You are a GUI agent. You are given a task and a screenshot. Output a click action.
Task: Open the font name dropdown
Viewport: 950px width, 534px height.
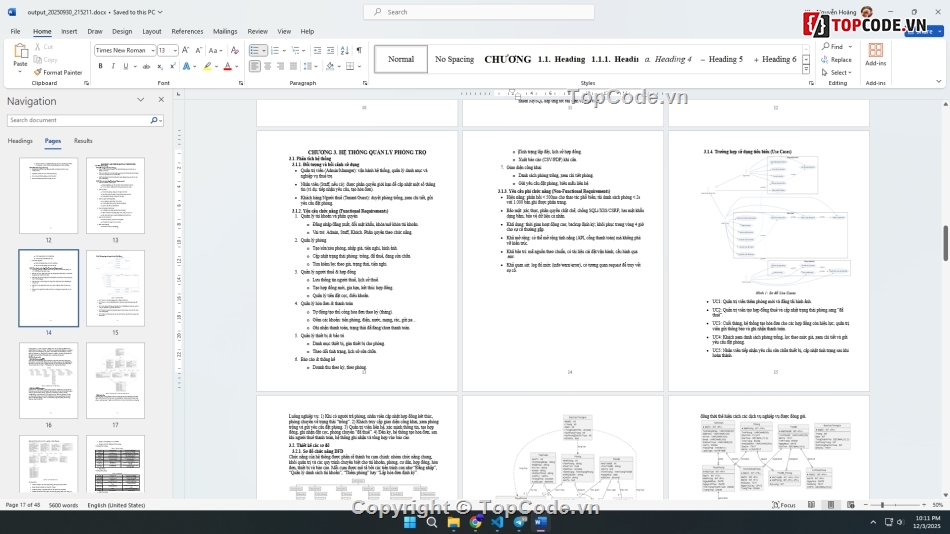pyautogui.click(x=153, y=49)
